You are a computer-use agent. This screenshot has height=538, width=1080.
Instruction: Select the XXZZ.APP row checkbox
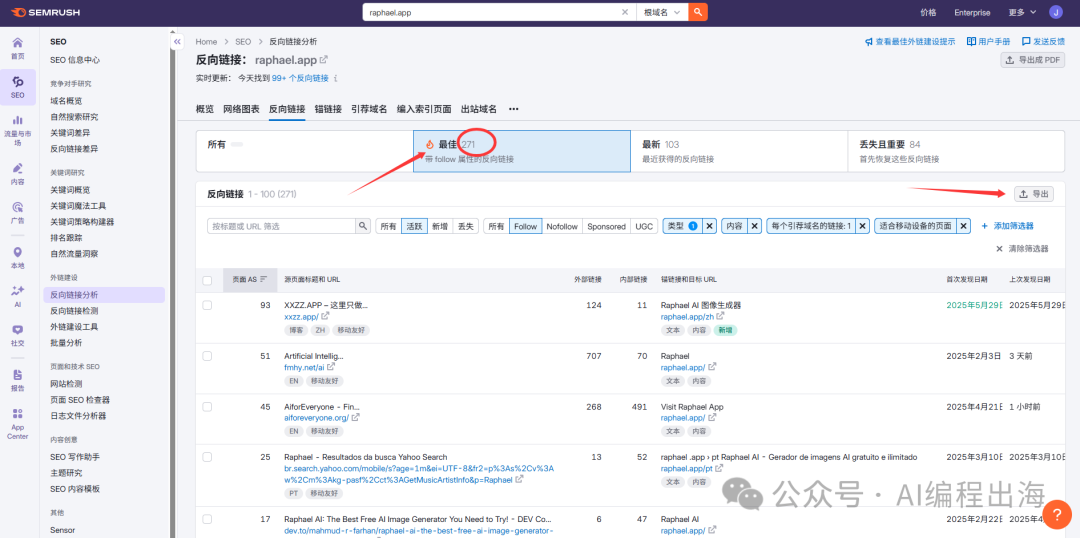[x=207, y=305]
